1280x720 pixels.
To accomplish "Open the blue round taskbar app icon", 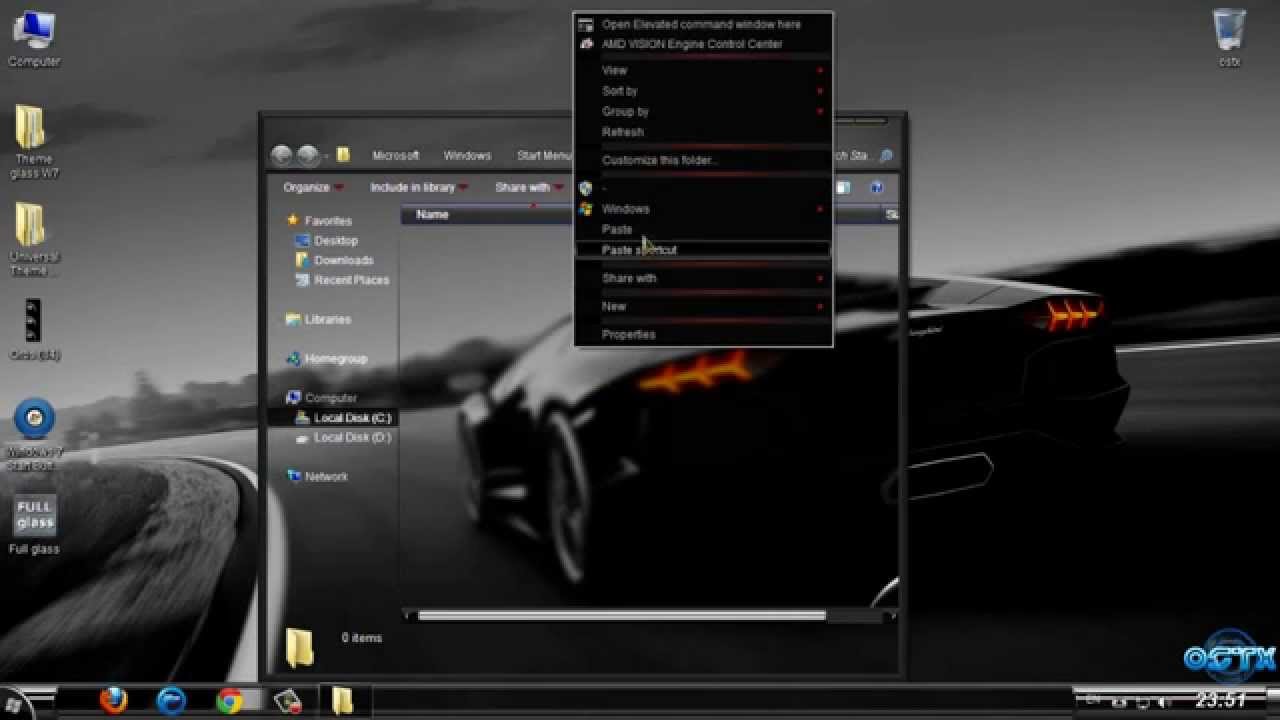I will tap(172, 701).
